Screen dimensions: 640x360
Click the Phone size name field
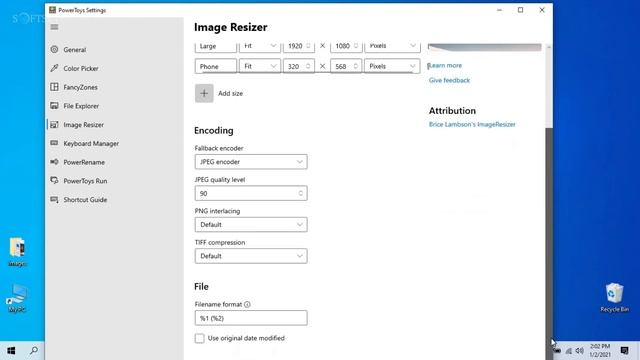coord(216,66)
